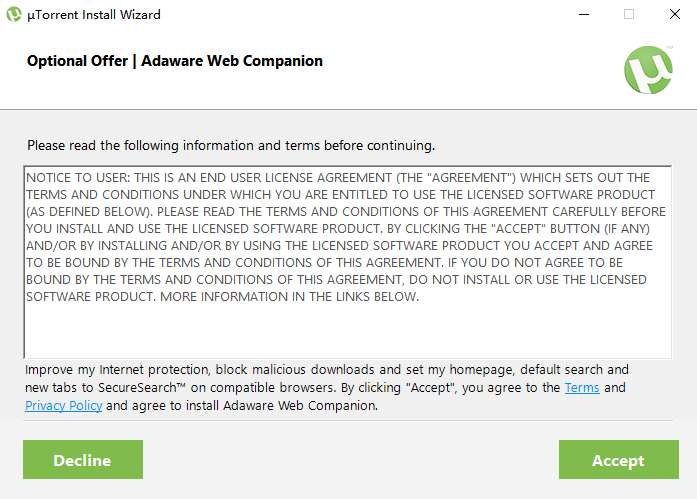
Task: Click inside the license agreement text box
Action: [347, 330]
